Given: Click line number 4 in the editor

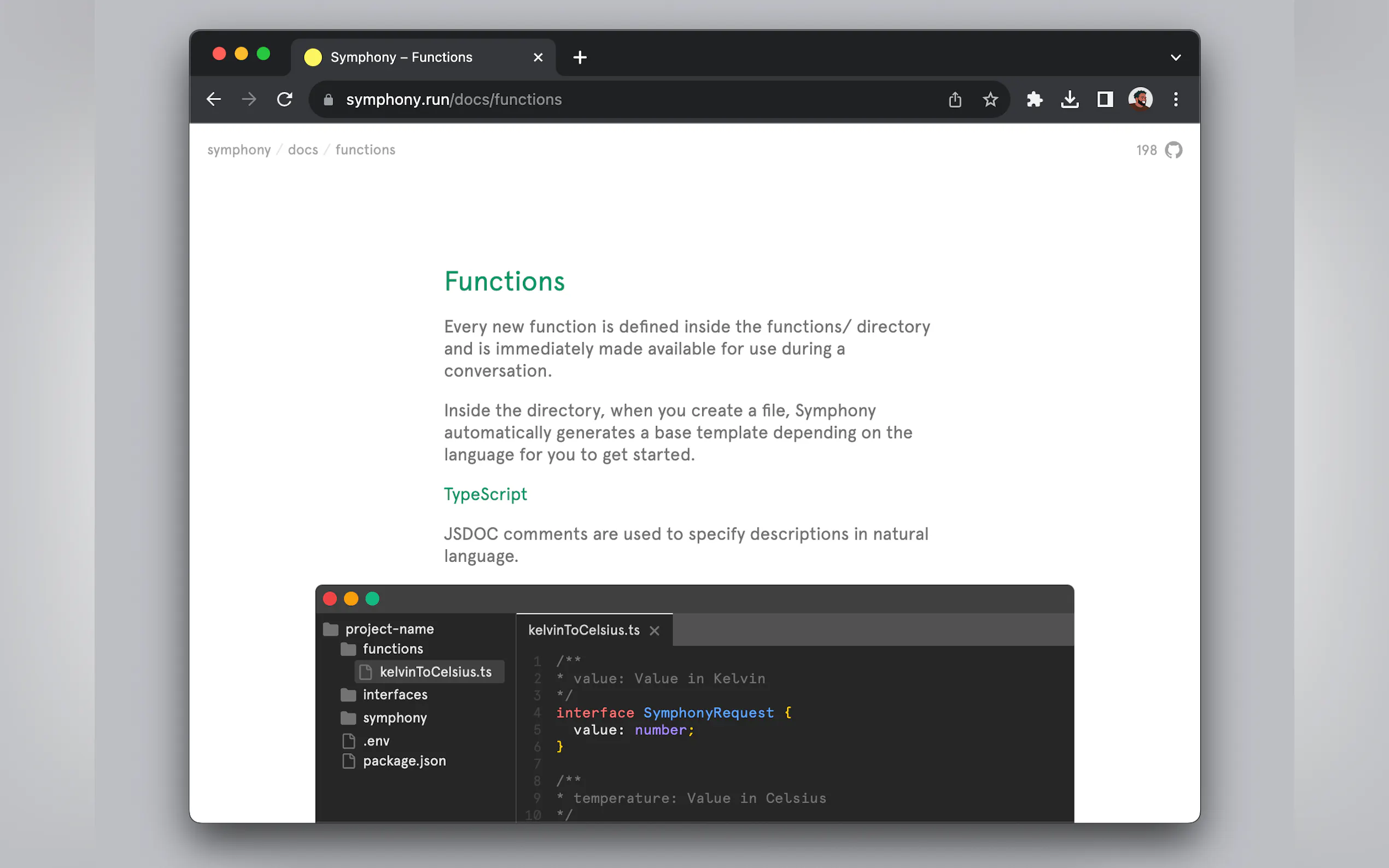Looking at the screenshot, I should point(538,713).
